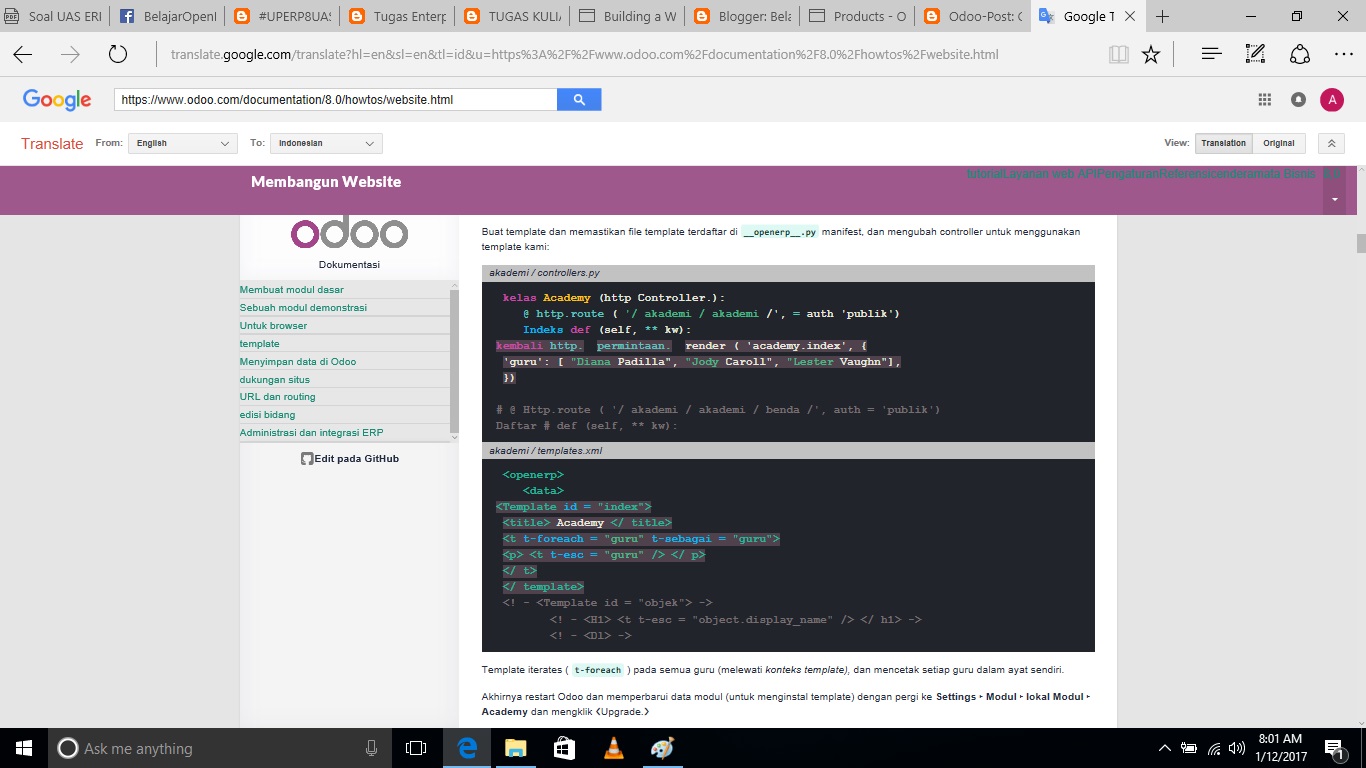Open Menyimpan data di Odoo link
The image size is (1366, 768).
click(298, 361)
